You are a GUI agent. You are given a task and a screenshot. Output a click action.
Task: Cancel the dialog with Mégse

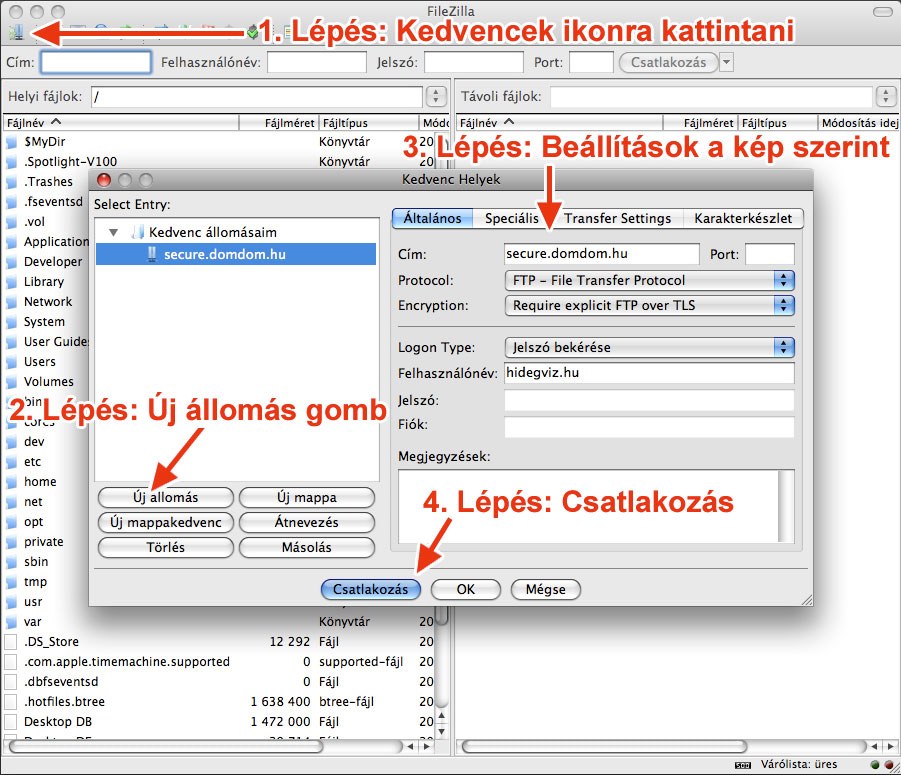[x=546, y=589]
